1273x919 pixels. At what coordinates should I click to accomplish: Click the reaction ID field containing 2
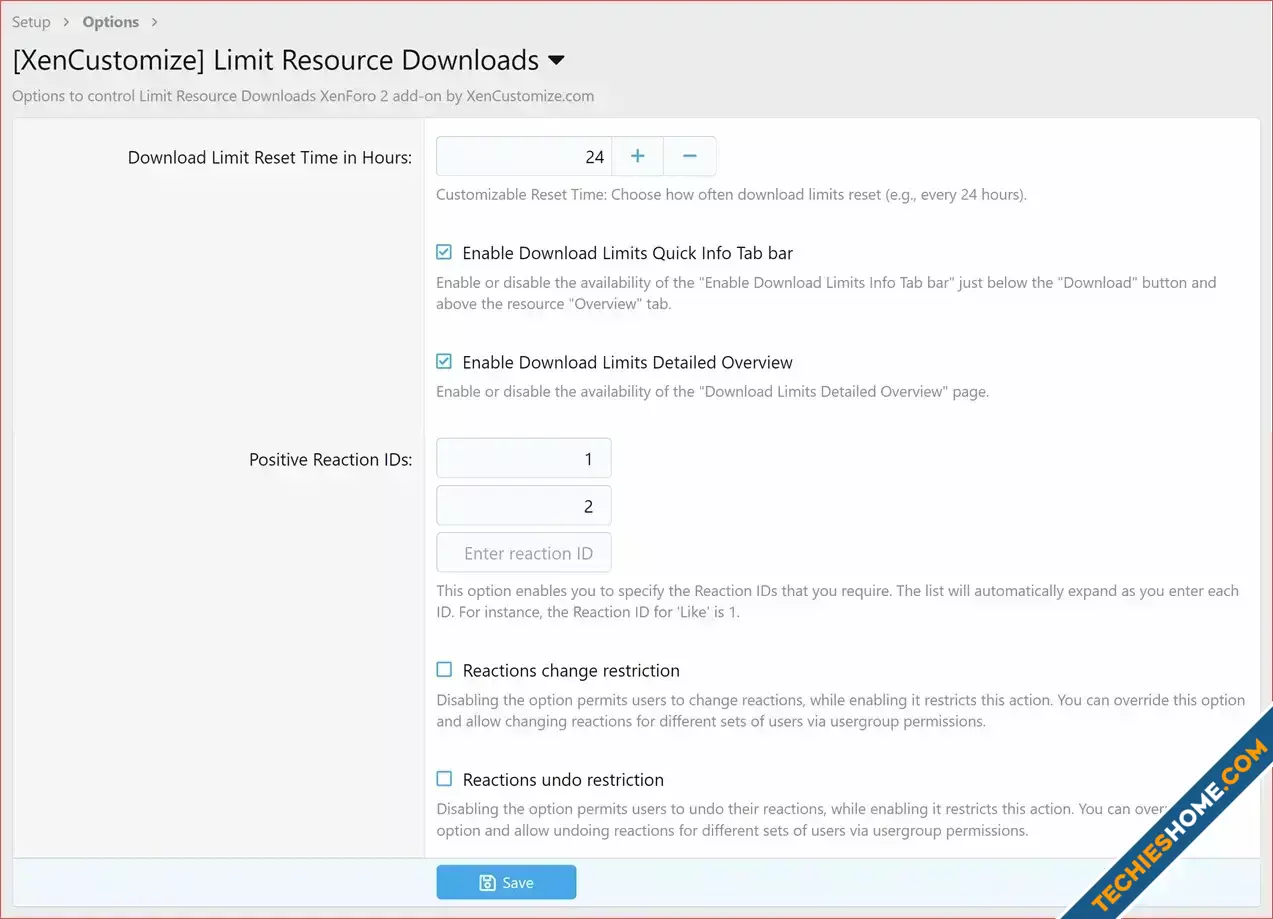pos(524,506)
